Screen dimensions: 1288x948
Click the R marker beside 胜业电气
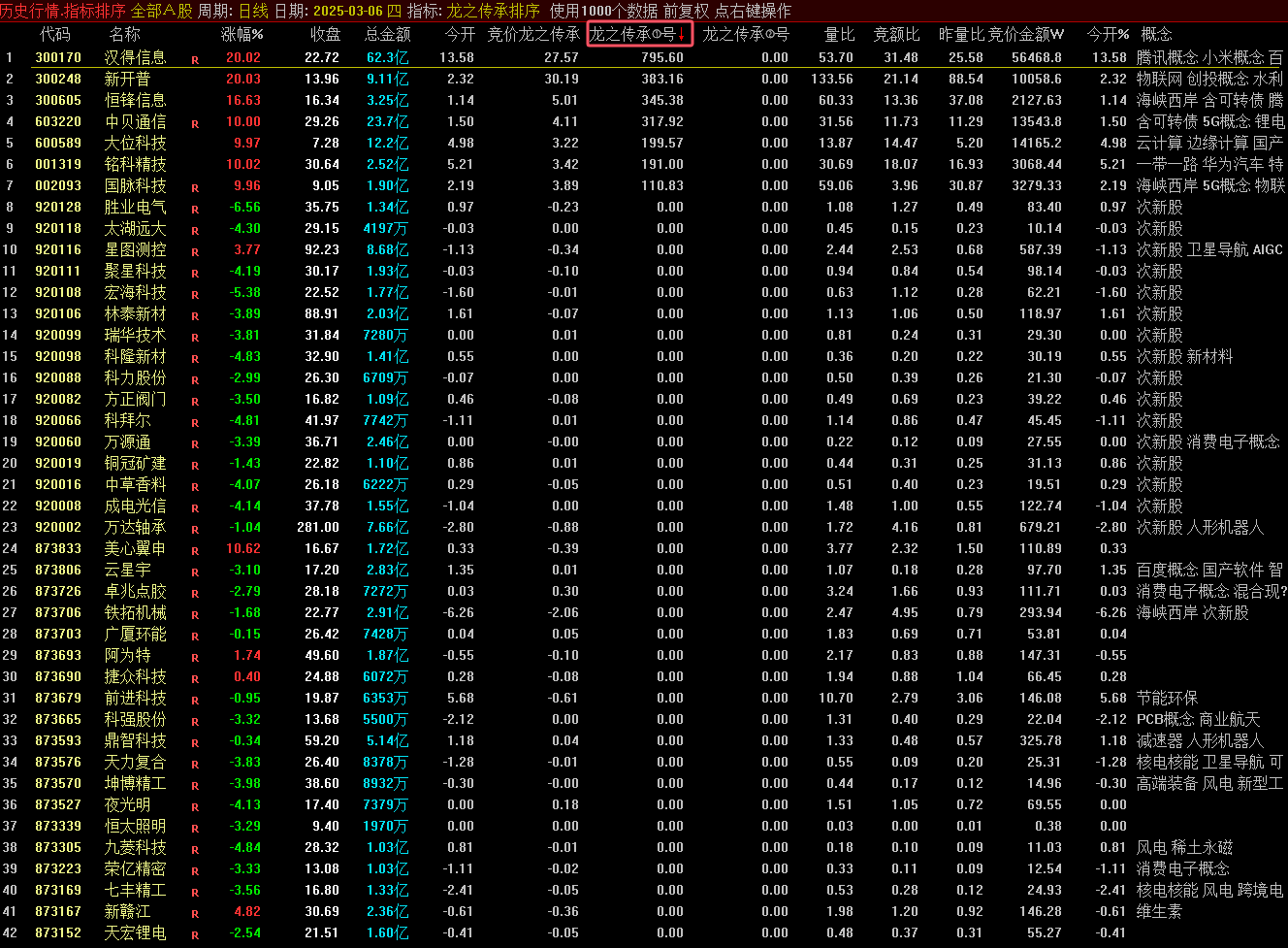click(195, 210)
